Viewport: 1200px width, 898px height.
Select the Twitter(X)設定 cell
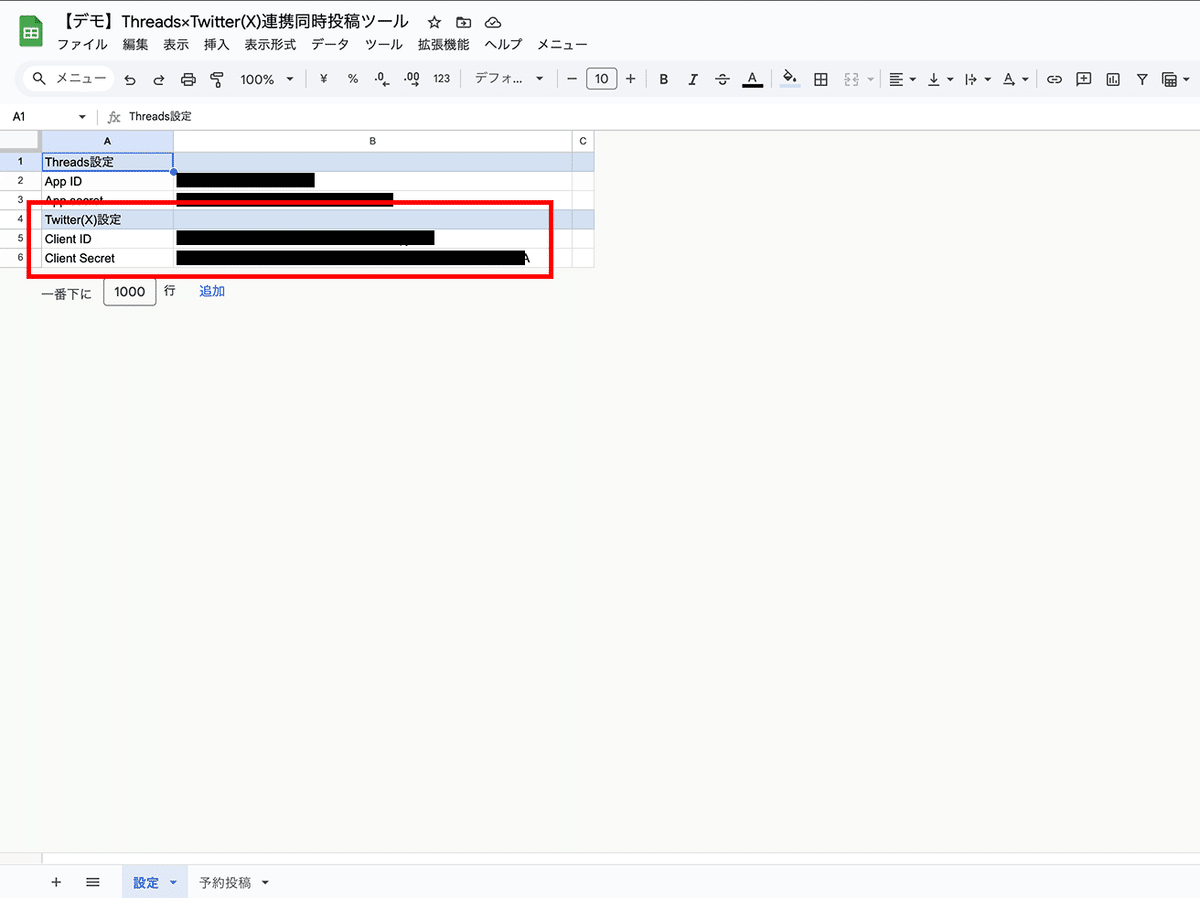[107, 219]
